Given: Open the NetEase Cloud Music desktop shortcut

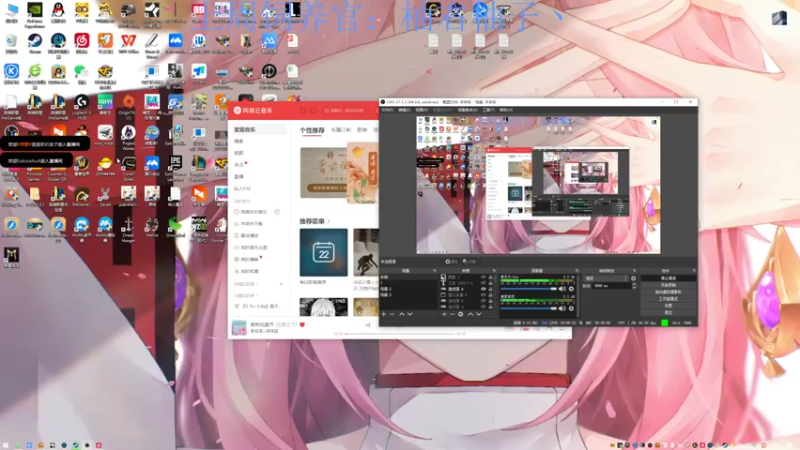Looking at the screenshot, I should click(x=82, y=43).
